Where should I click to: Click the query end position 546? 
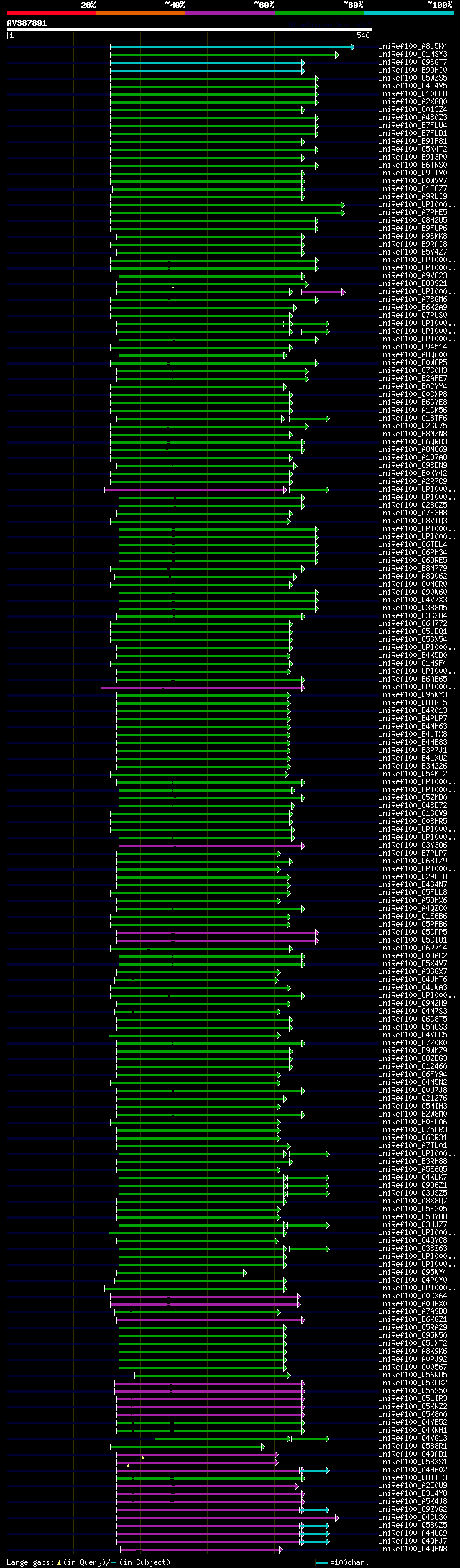(x=363, y=35)
